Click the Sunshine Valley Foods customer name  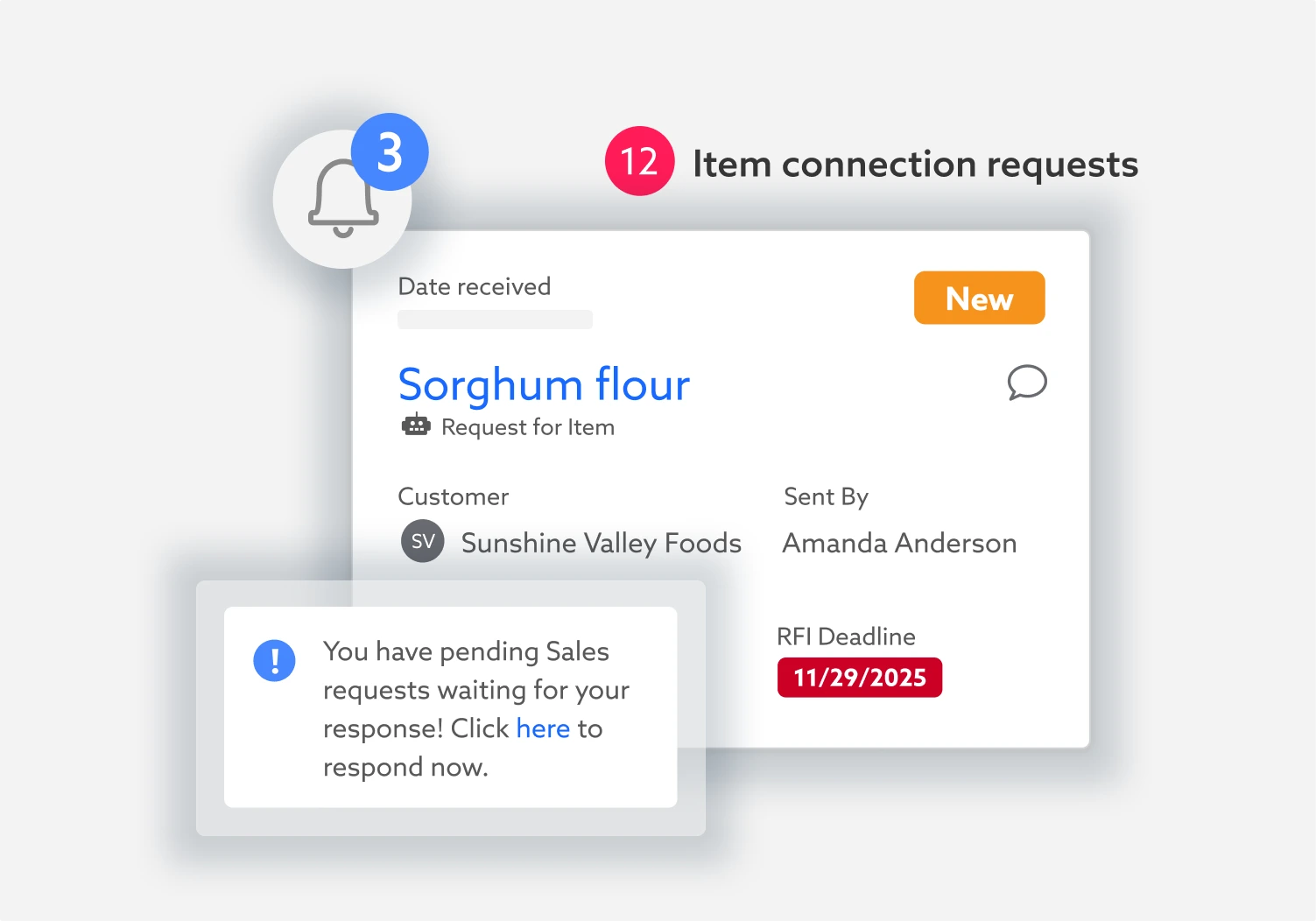(601, 543)
